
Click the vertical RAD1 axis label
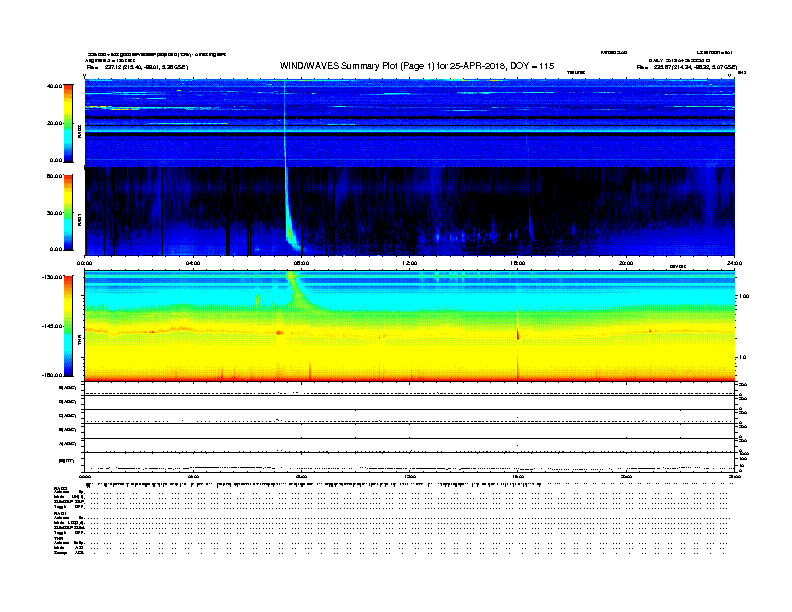pos(79,219)
